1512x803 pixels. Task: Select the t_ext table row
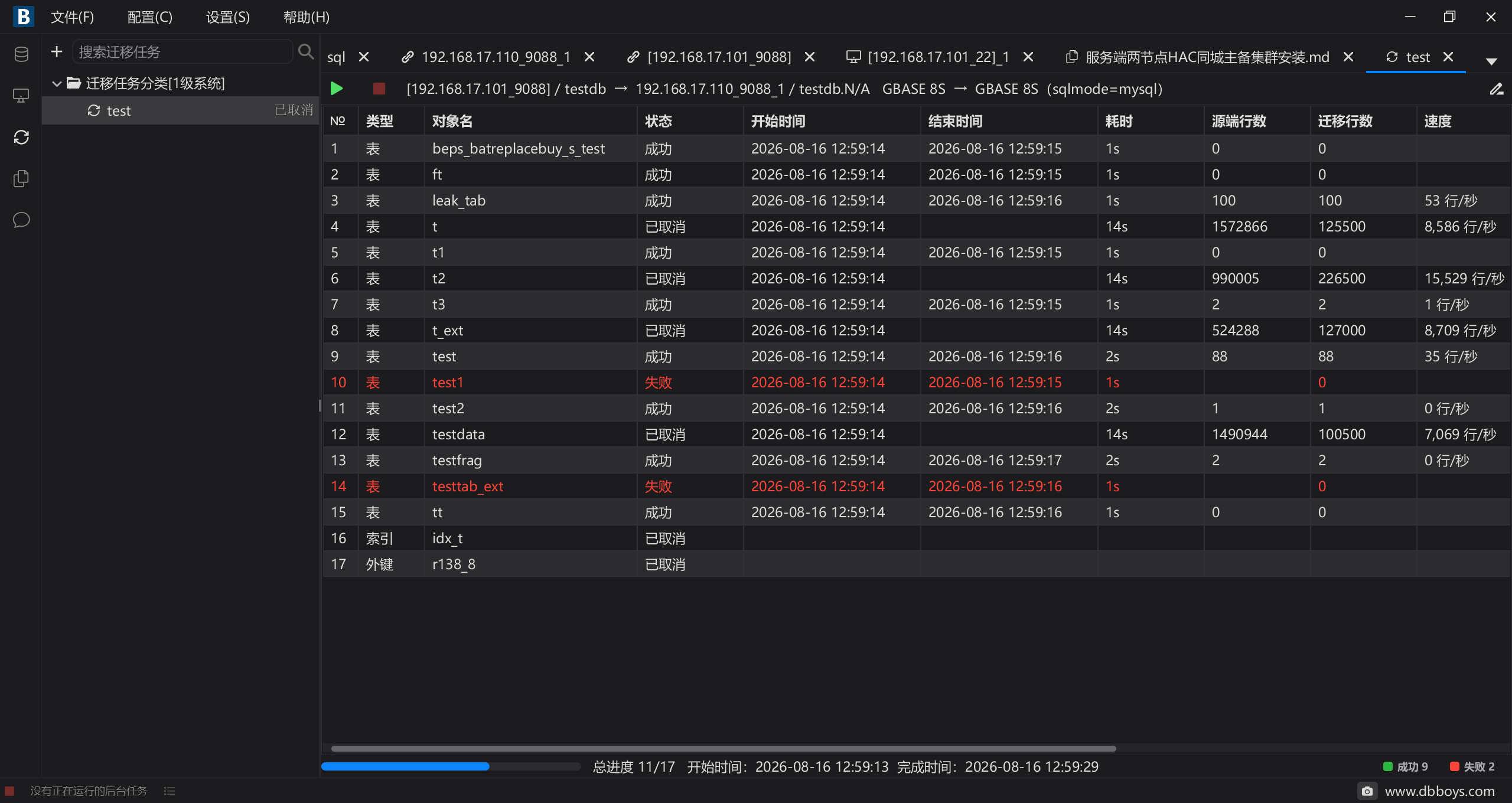[917, 330]
